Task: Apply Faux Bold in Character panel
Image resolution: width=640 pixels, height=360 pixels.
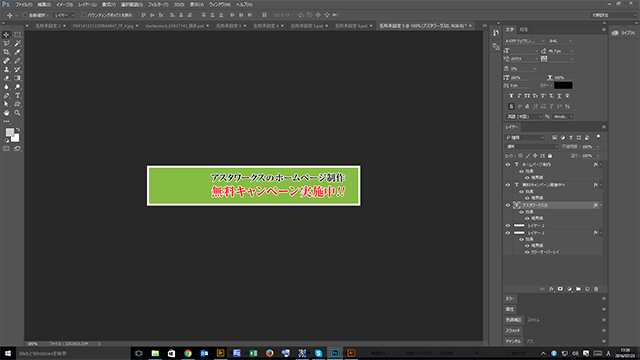Action: point(511,96)
